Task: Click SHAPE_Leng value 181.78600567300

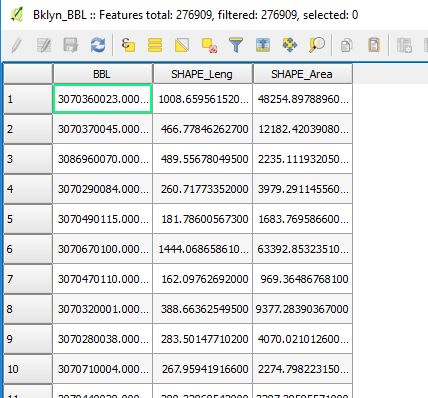Action: pos(204,219)
